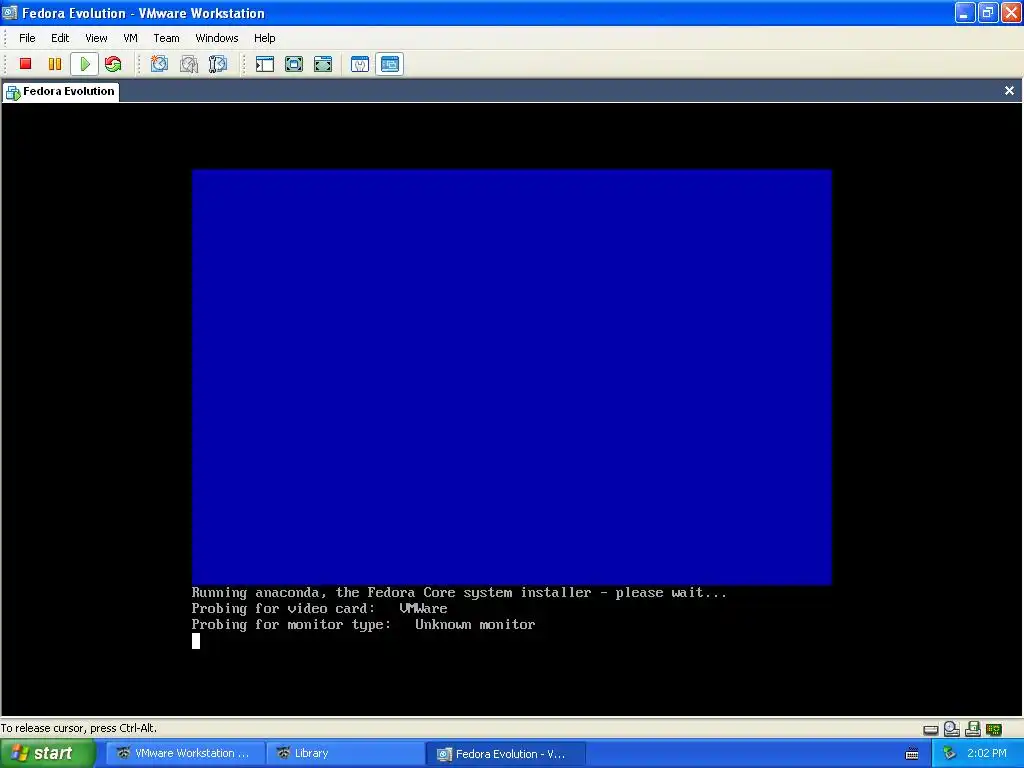Open the summary view wrench window icon
Viewport: 1024px width, 768px height.
(x=360, y=64)
